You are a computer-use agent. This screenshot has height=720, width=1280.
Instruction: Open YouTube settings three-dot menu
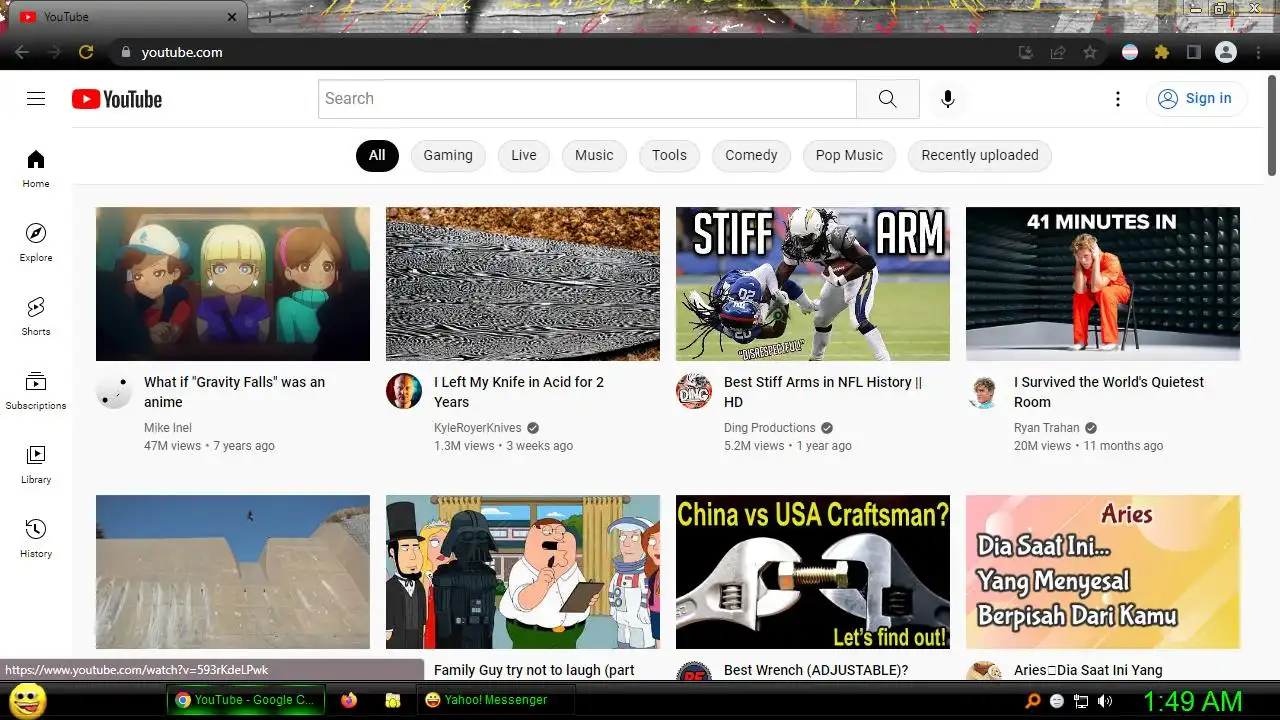pyautogui.click(x=1118, y=98)
